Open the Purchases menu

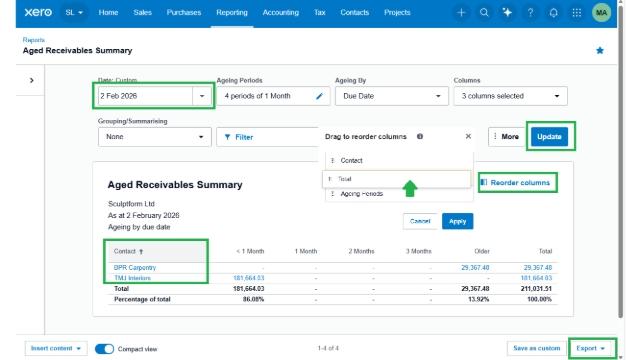tap(184, 13)
